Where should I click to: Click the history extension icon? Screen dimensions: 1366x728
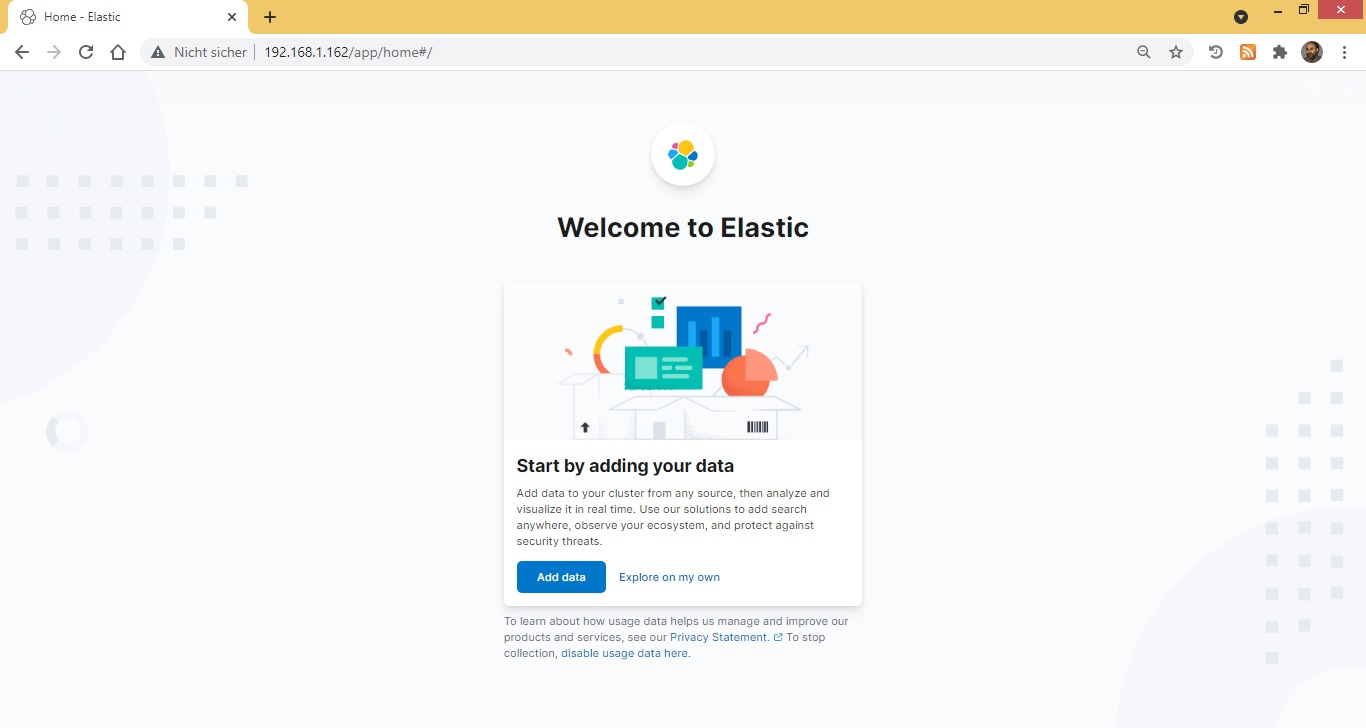(x=1216, y=52)
